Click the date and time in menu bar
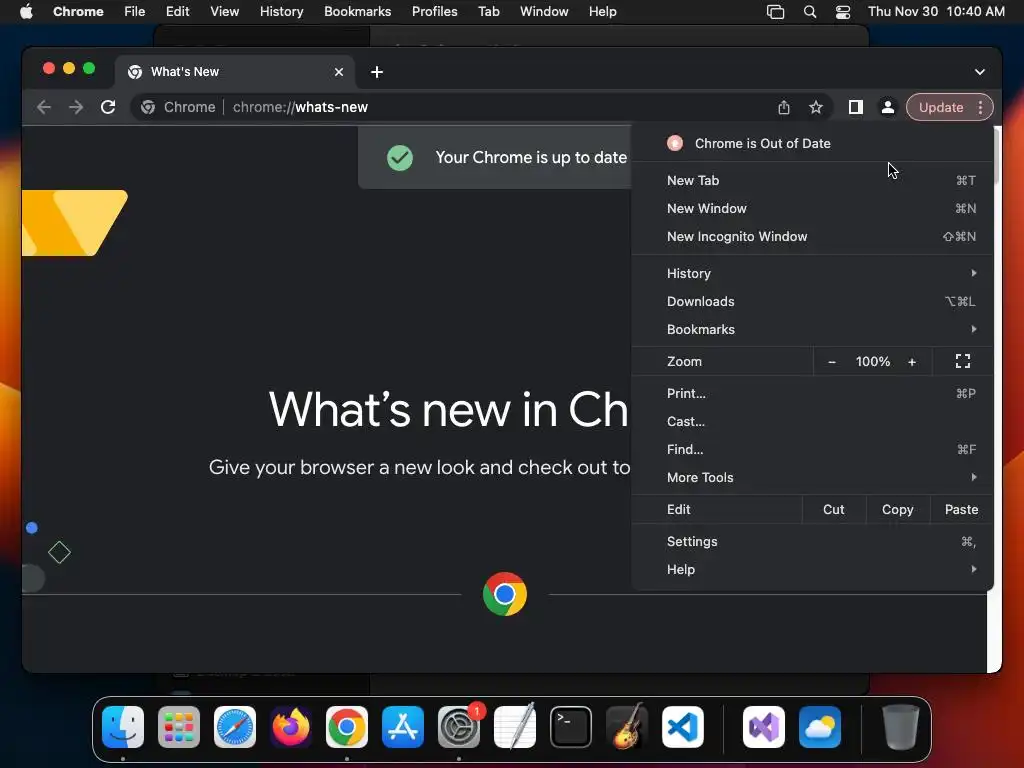The image size is (1024, 768). click(936, 12)
